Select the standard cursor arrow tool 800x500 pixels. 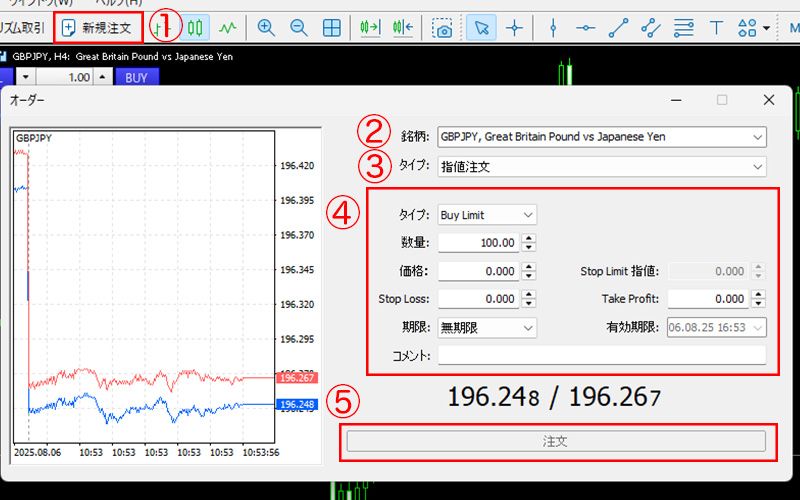pyautogui.click(x=481, y=28)
